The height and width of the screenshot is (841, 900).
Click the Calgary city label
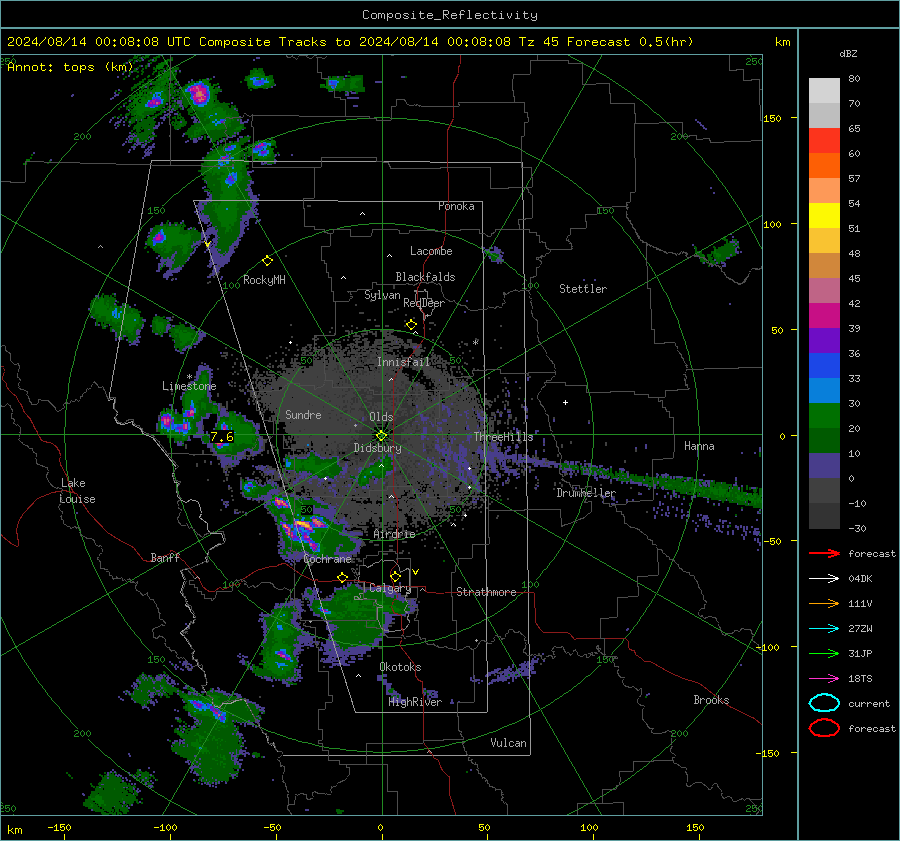click(x=390, y=588)
